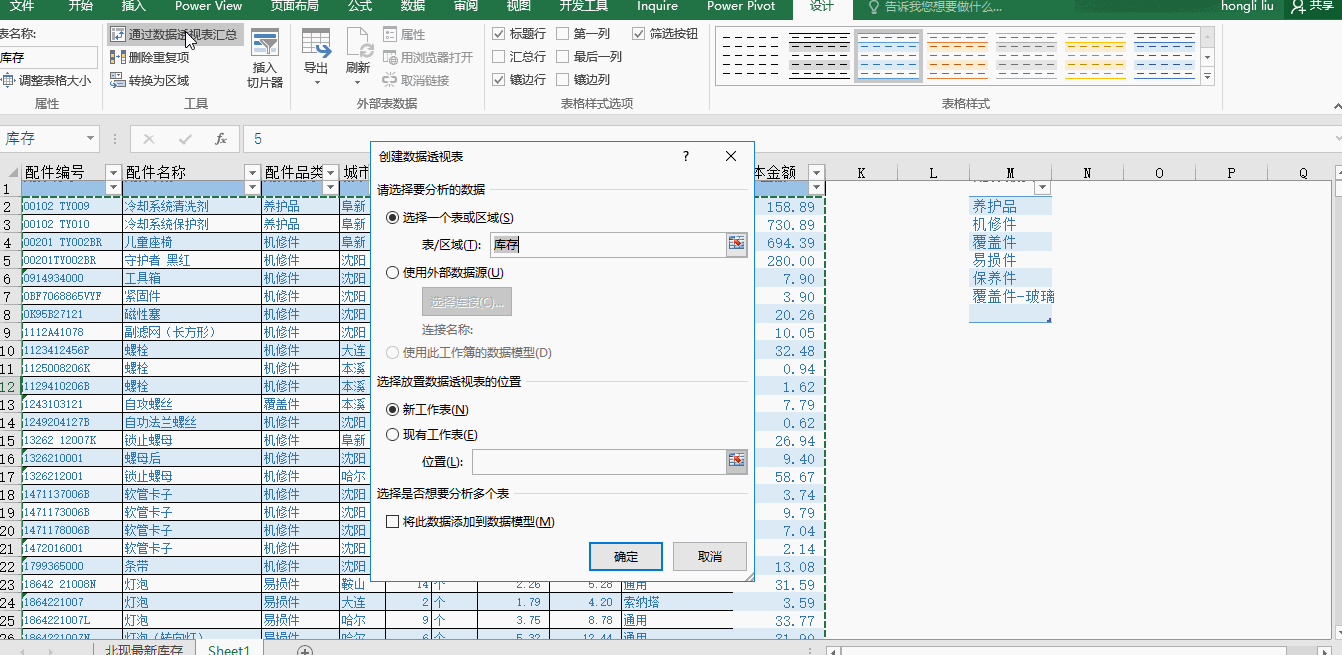Switch to the 页面布局 ribbon tab
Image resolution: width=1342 pixels, height=655 pixels.
295,7
